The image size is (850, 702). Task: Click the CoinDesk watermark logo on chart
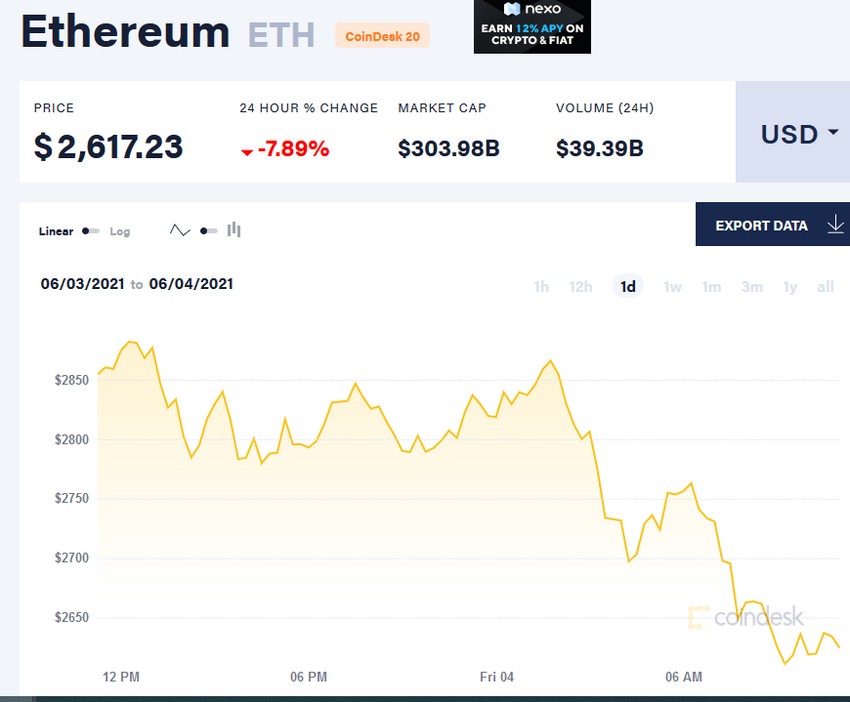pyautogui.click(x=746, y=618)
